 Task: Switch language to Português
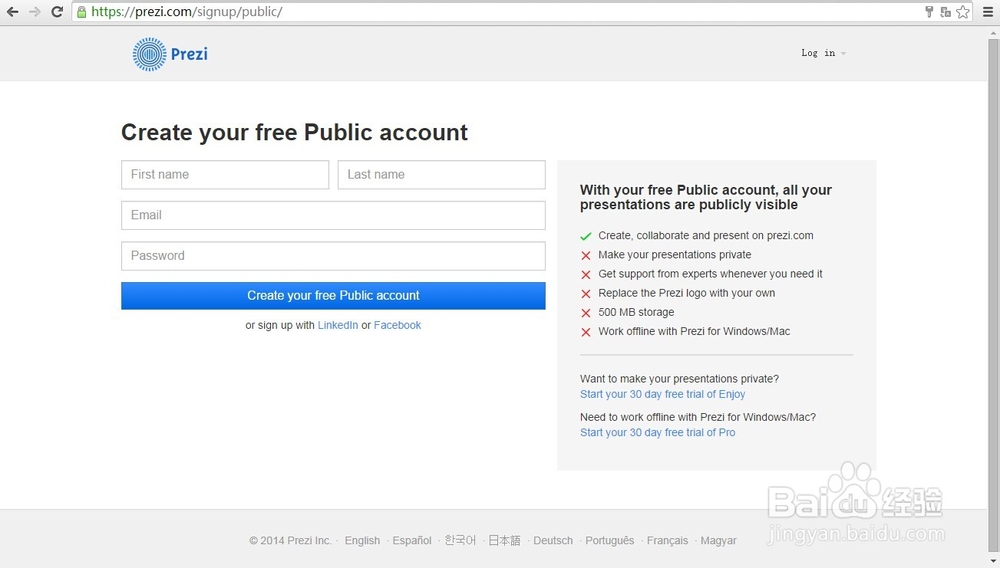tap(610, 541)
